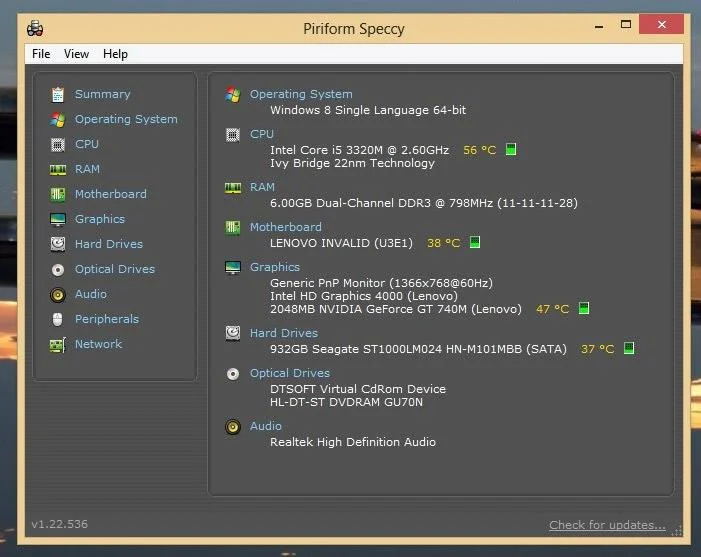Click the Graphics monitor icon in sidebar
Viewport: 701px width, 557px height.
pos(58,219)
